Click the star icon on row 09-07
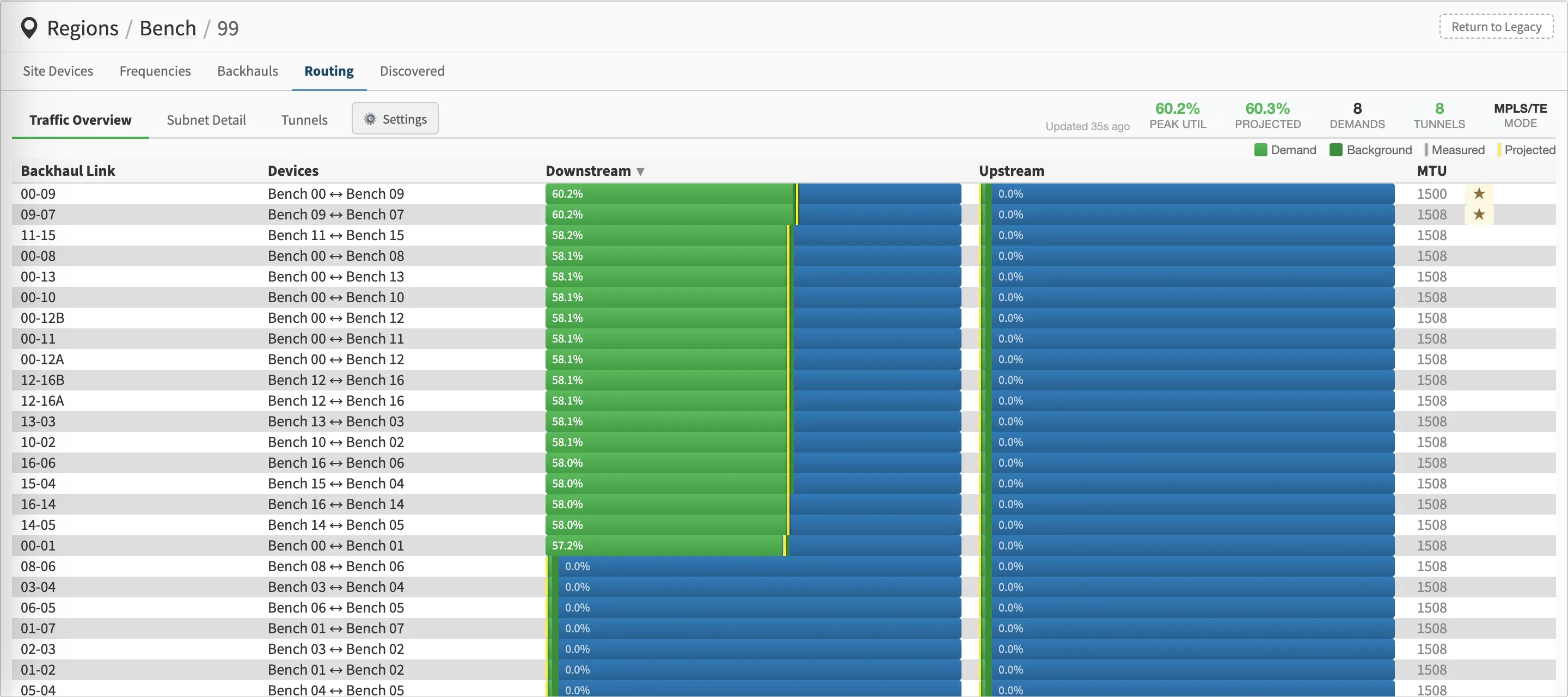1568x697 pixels. coord(1479,215)
